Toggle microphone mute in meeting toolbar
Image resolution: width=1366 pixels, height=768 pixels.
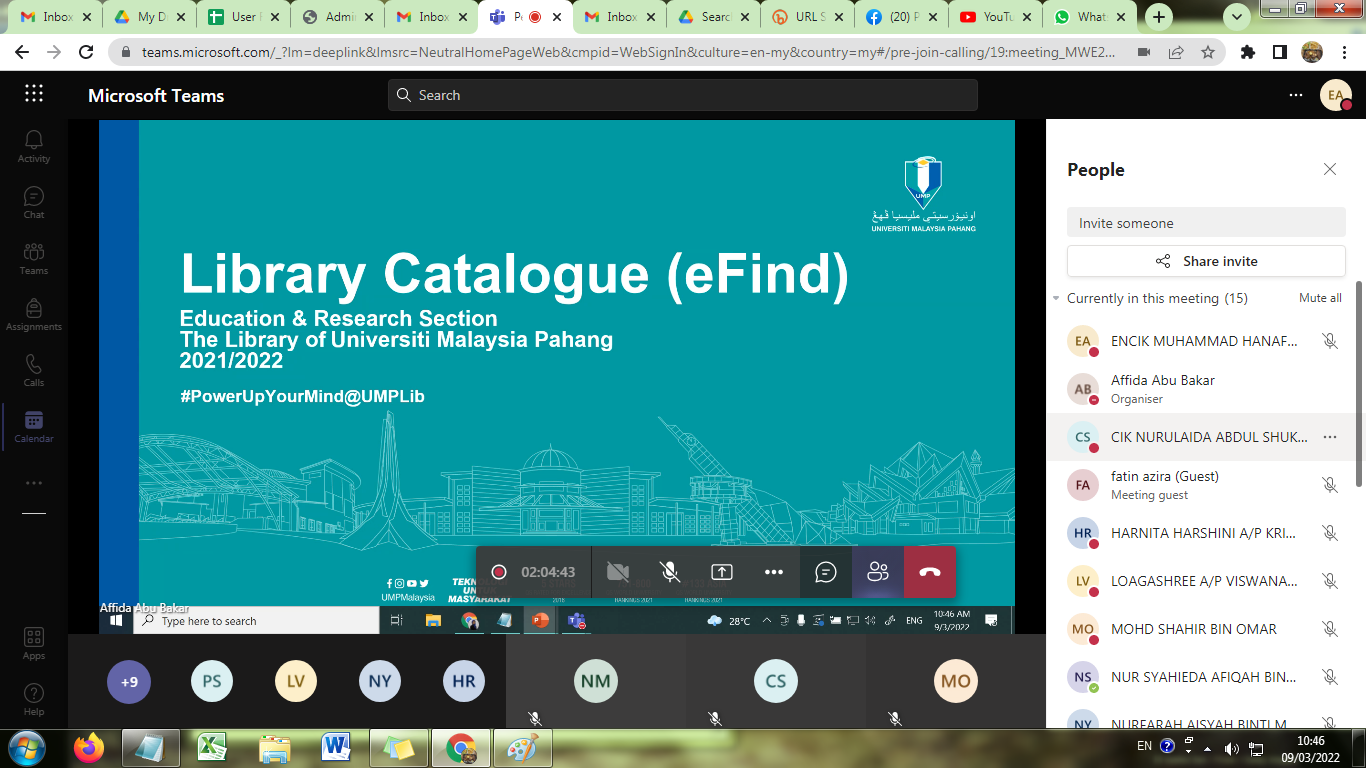click(x=670, y=572)
